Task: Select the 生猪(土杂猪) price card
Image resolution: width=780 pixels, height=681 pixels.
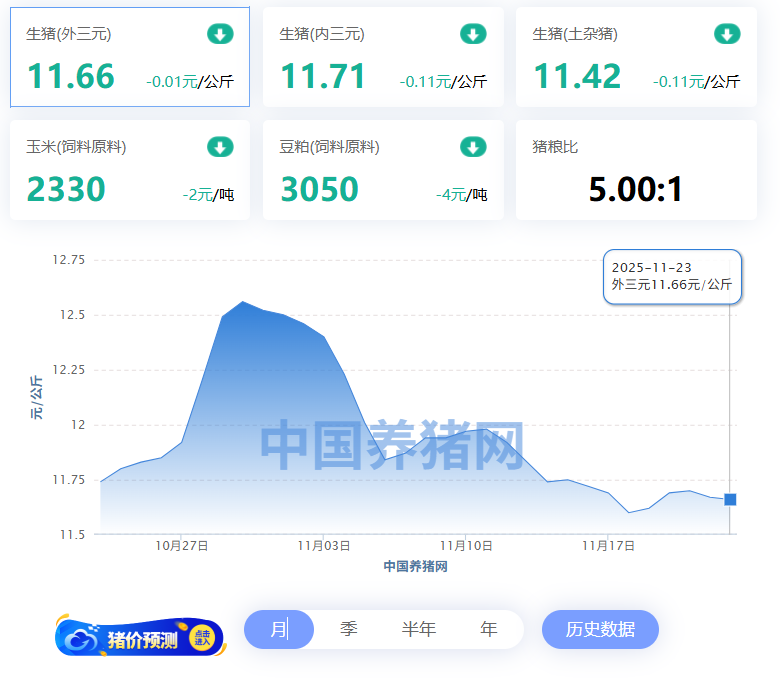Action: 636,58
